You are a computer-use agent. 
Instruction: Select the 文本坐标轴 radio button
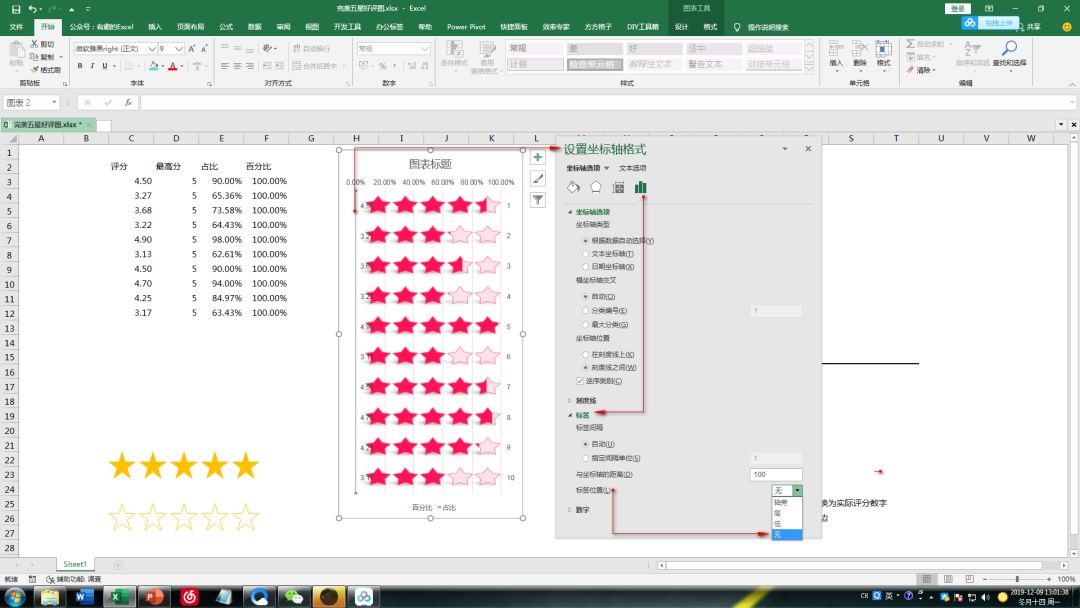(x=586, y=254)
